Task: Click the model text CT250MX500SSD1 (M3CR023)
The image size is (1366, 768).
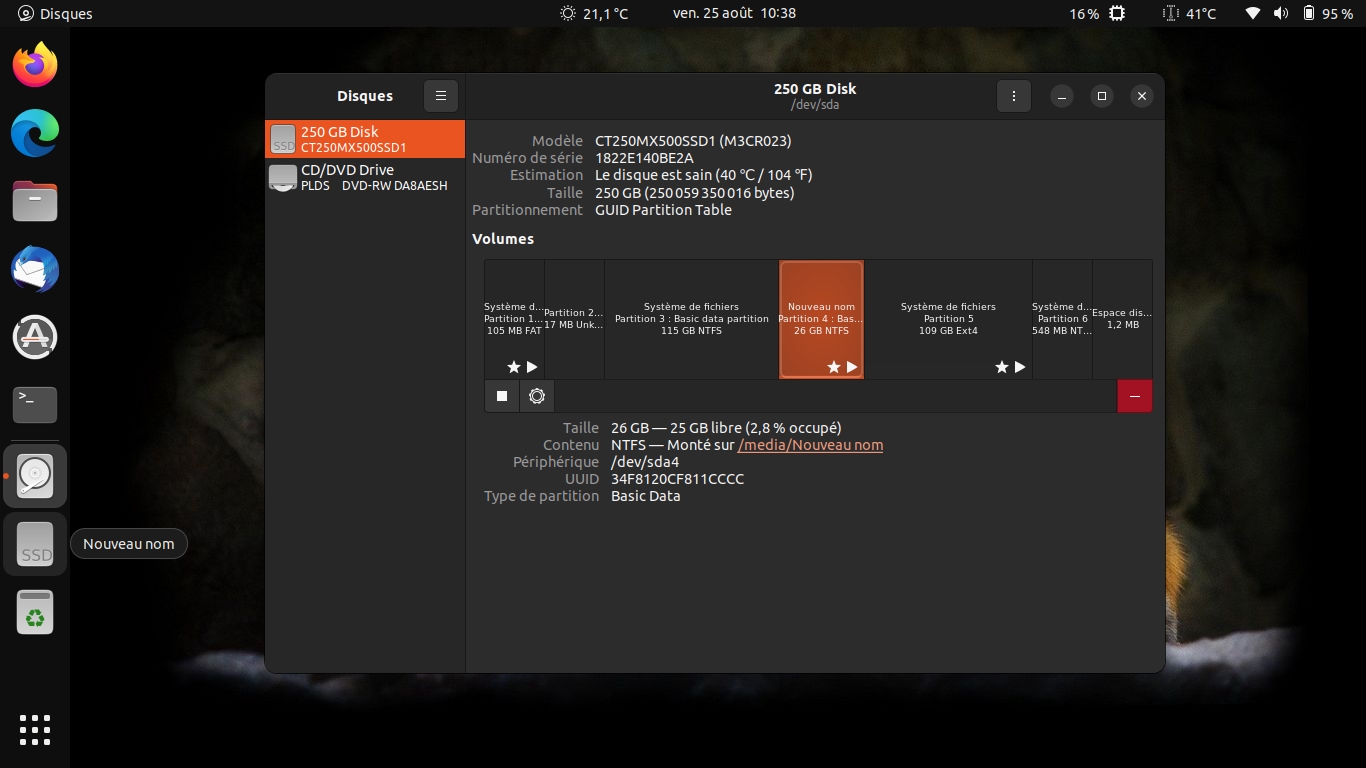Action: tap(693, 141)
